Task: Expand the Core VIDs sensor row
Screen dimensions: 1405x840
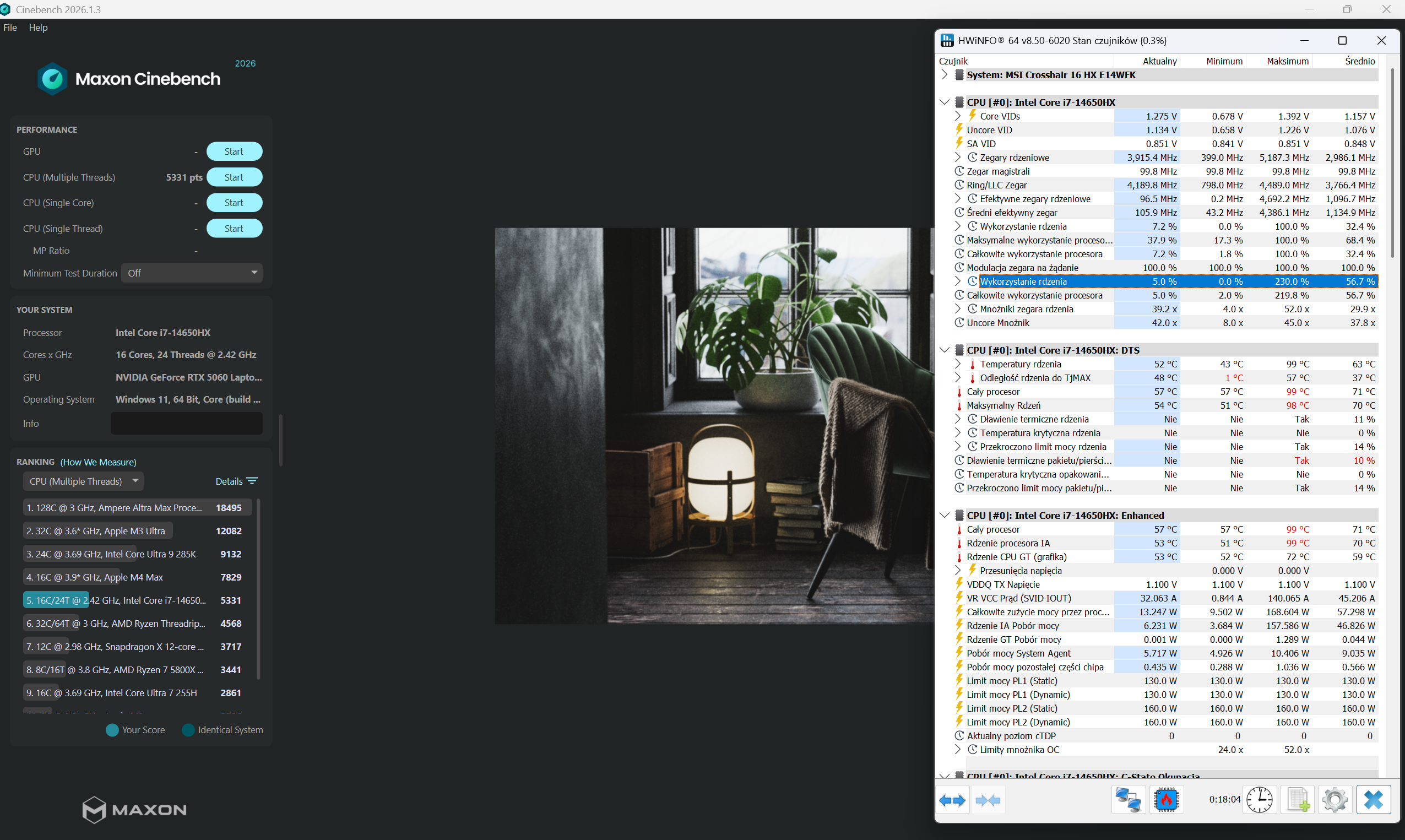Action: tap(957, 116)
